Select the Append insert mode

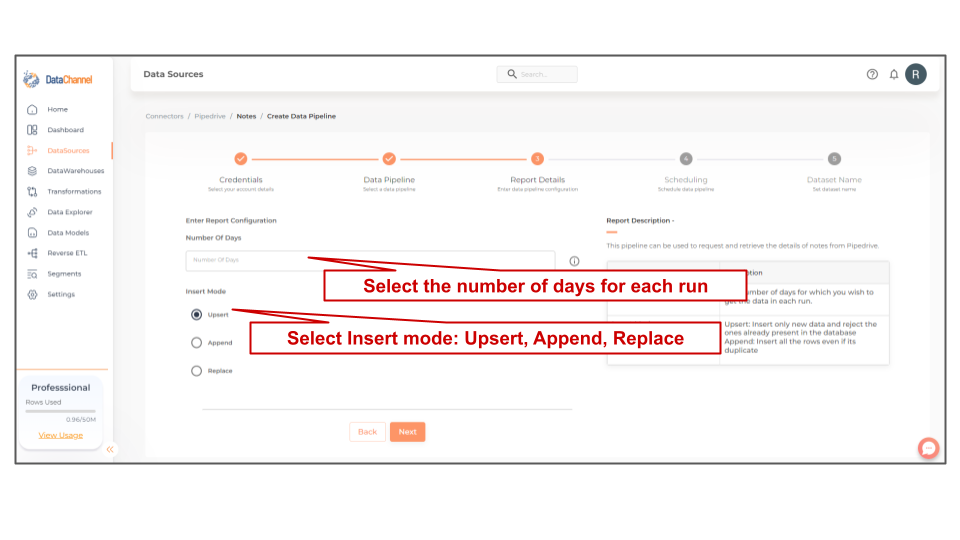coord(197,343)
